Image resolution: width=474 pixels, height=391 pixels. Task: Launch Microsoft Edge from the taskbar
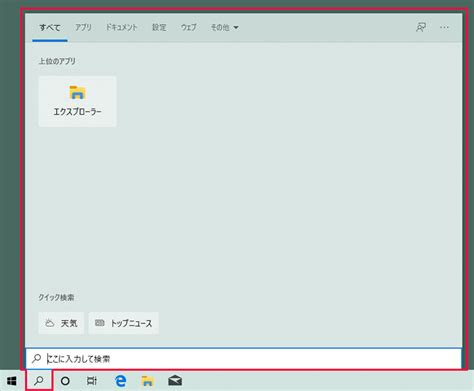(120, 381)
